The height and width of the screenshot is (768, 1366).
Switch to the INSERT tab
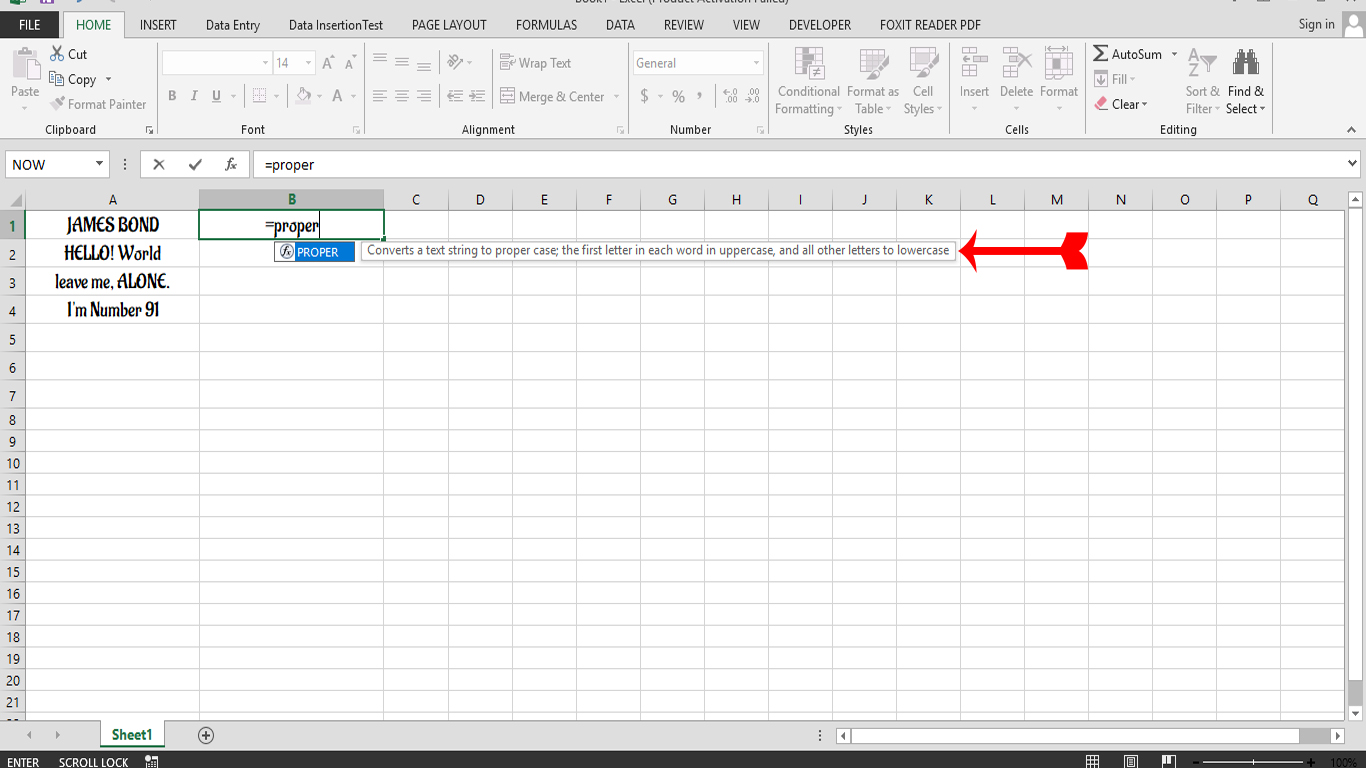(x=158, y=25)
